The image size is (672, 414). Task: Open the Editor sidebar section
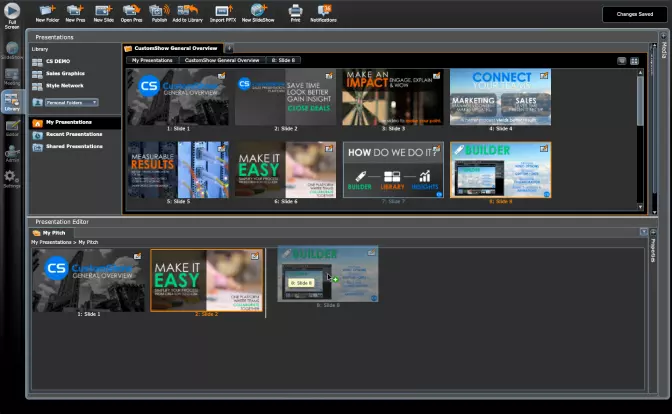click(12, 126)
